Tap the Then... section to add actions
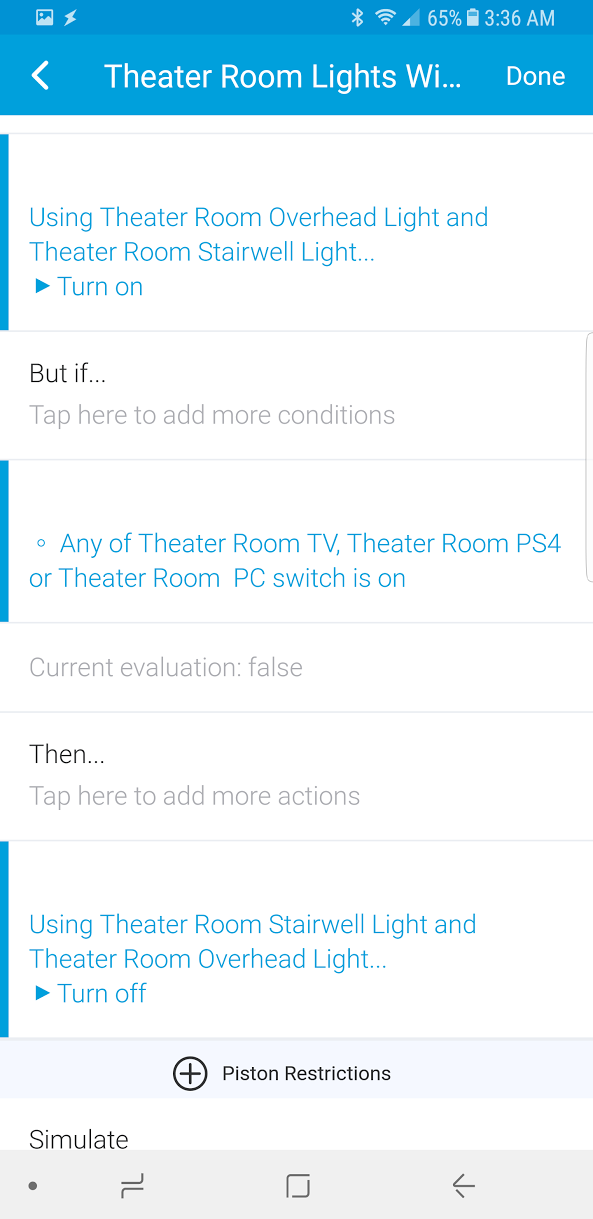The image size is (593, 1219). click(296, 776)
